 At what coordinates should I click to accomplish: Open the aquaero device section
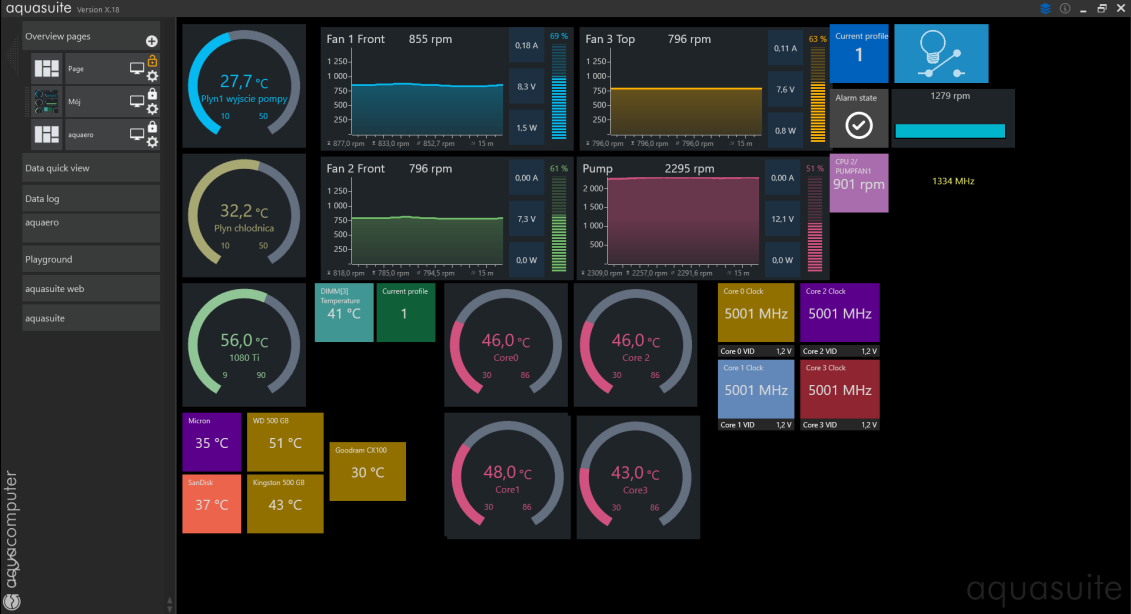tap(91, 228)
